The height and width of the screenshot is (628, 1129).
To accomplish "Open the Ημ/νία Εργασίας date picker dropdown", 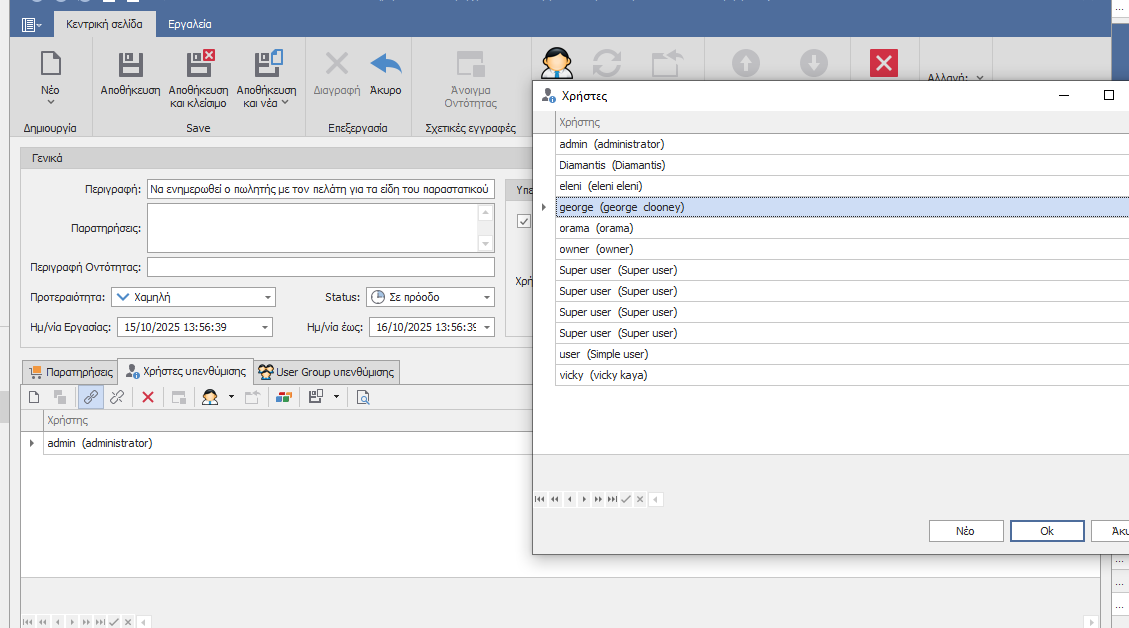I will (264, 327).
